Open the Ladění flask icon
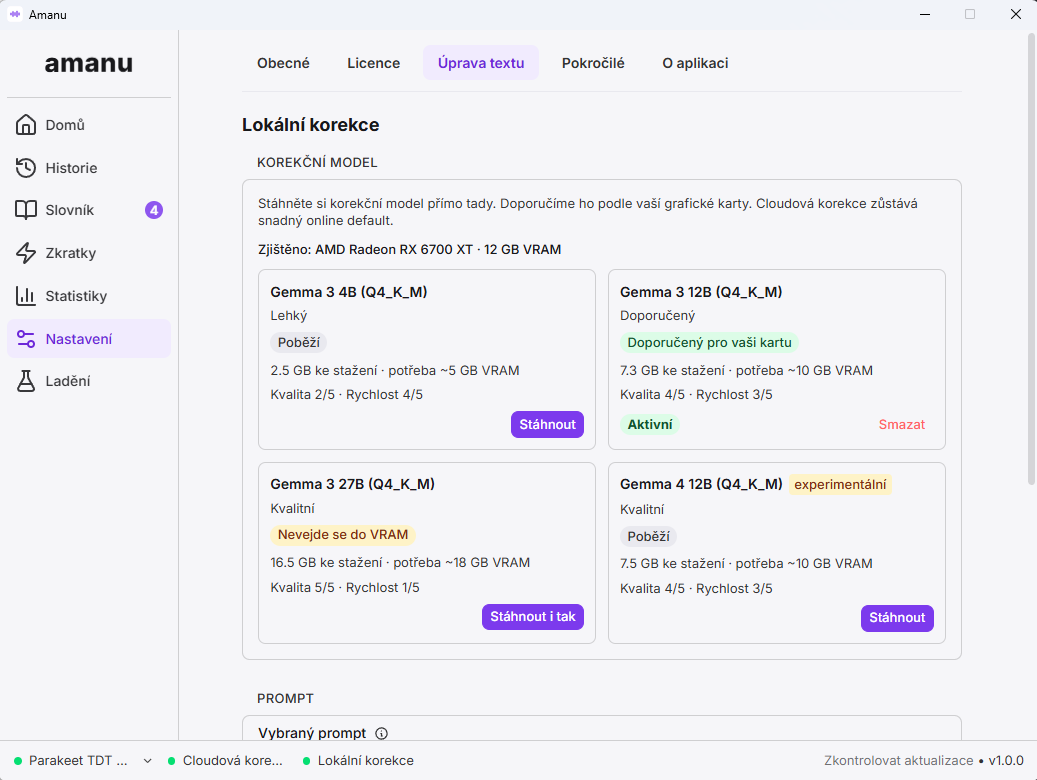The image size is (1037, 780). 26,381
